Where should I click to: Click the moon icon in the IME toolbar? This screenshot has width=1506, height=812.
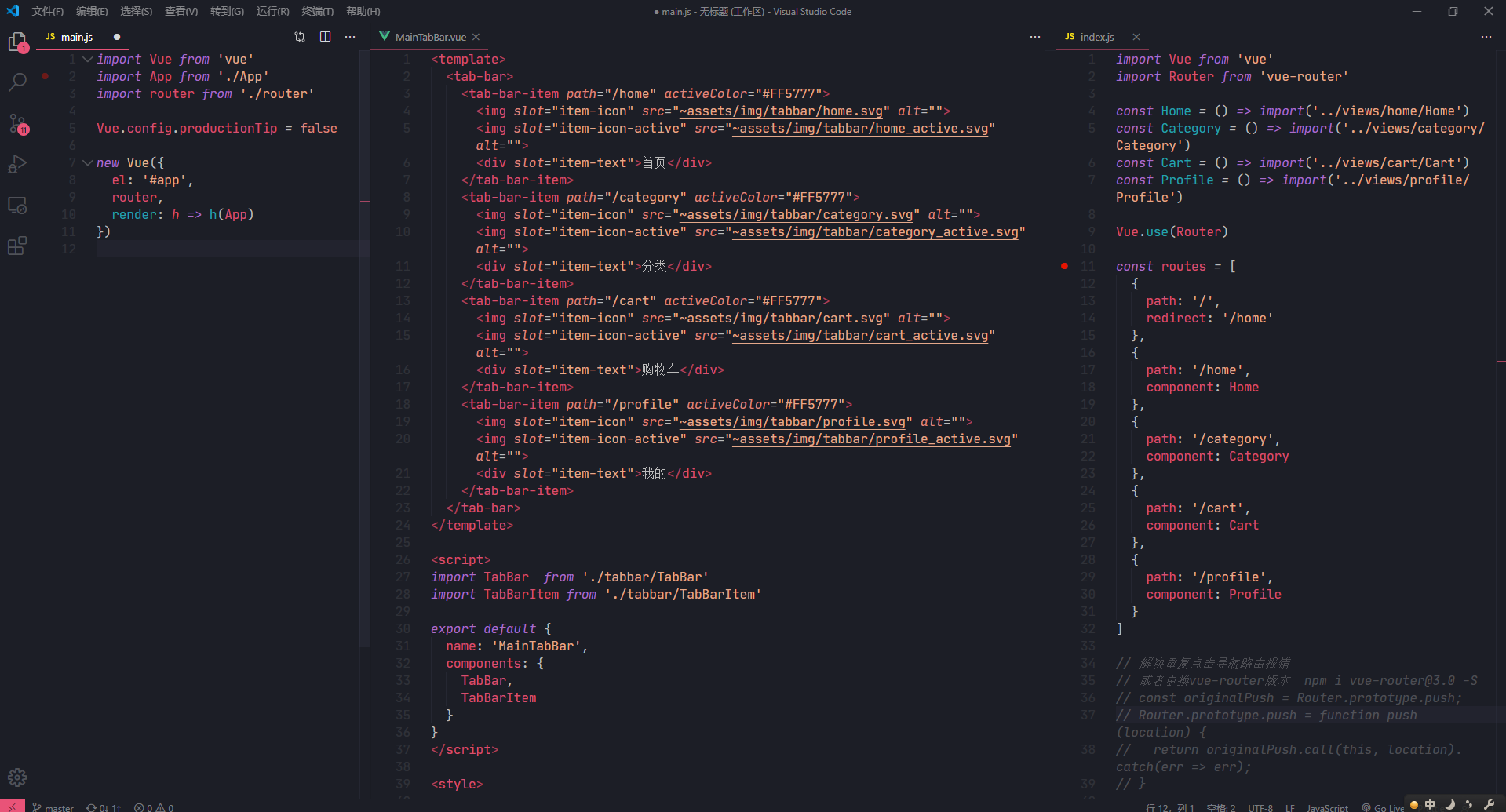pos(1449,804)
